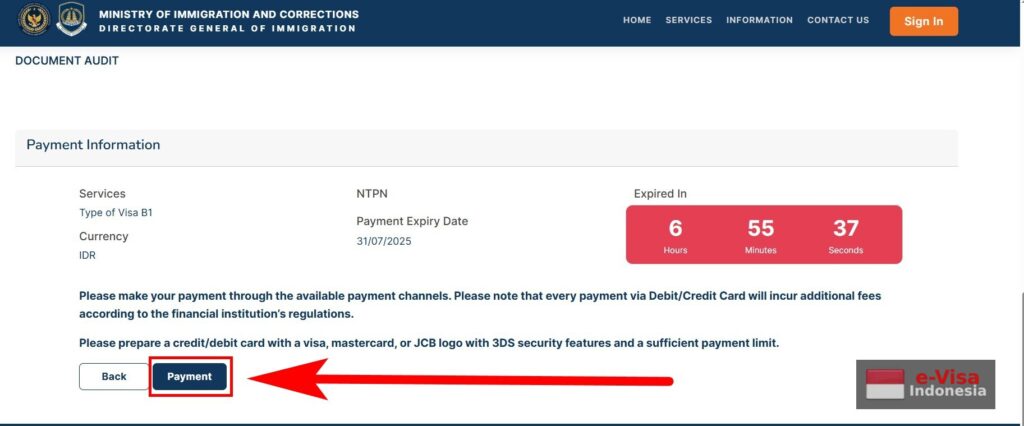Image resolution: width=1024 pixels, height=426 pixels.
Task: Select the DOCUMENT AUDIT heading
Action: click(67, 61)
